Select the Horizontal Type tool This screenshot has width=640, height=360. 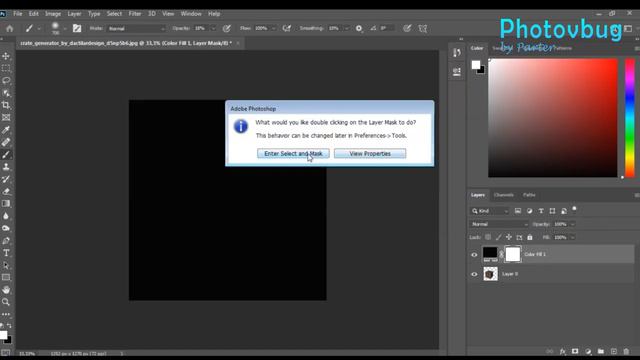pos(6,253)
